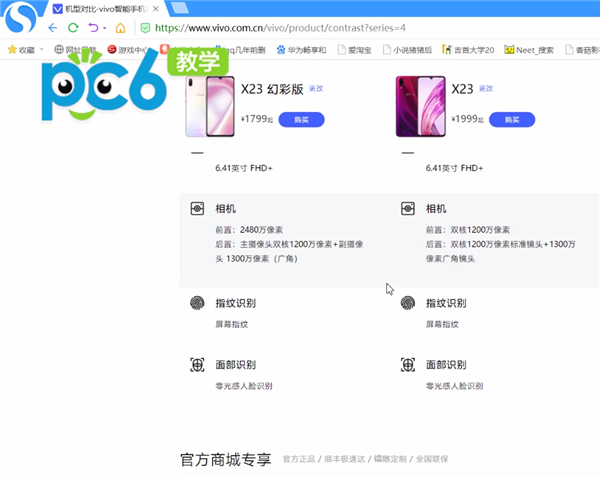Open the Neet_搜索 bookmark
Image resolution: width=600 pixels, height=482 pixels.
pyautogui.click(x=529, y=50)
